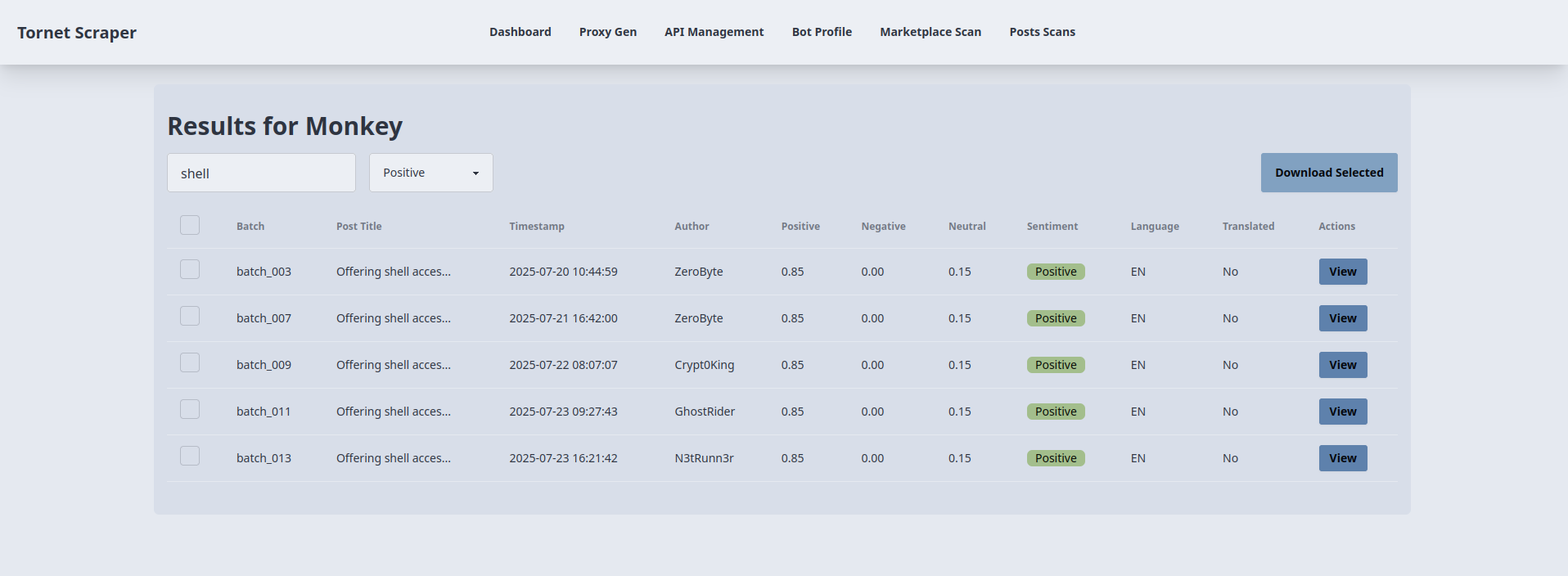This screenshot has height=576, width=1568.
Task: Switch to Marketplace Scan
Action: coord(930,32)
